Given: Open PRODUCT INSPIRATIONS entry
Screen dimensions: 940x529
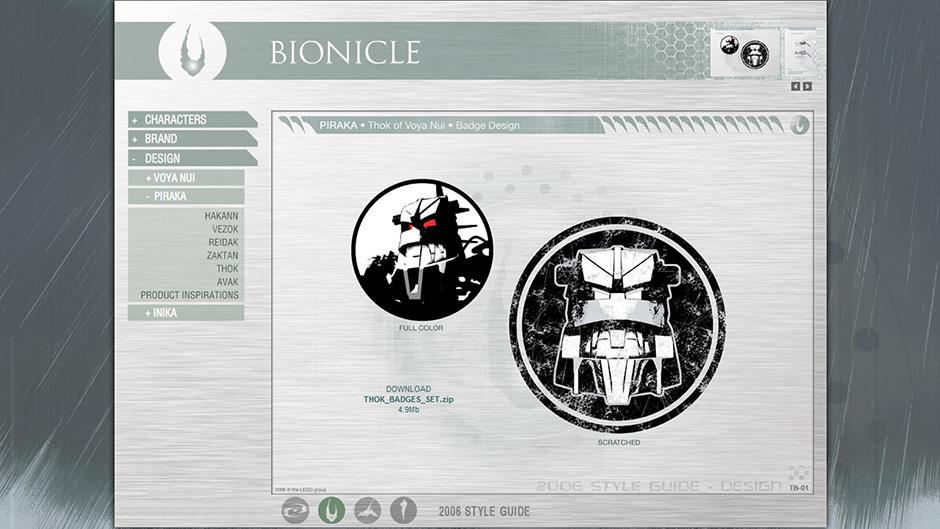Looking at the screenshot, I should (189, 295).
